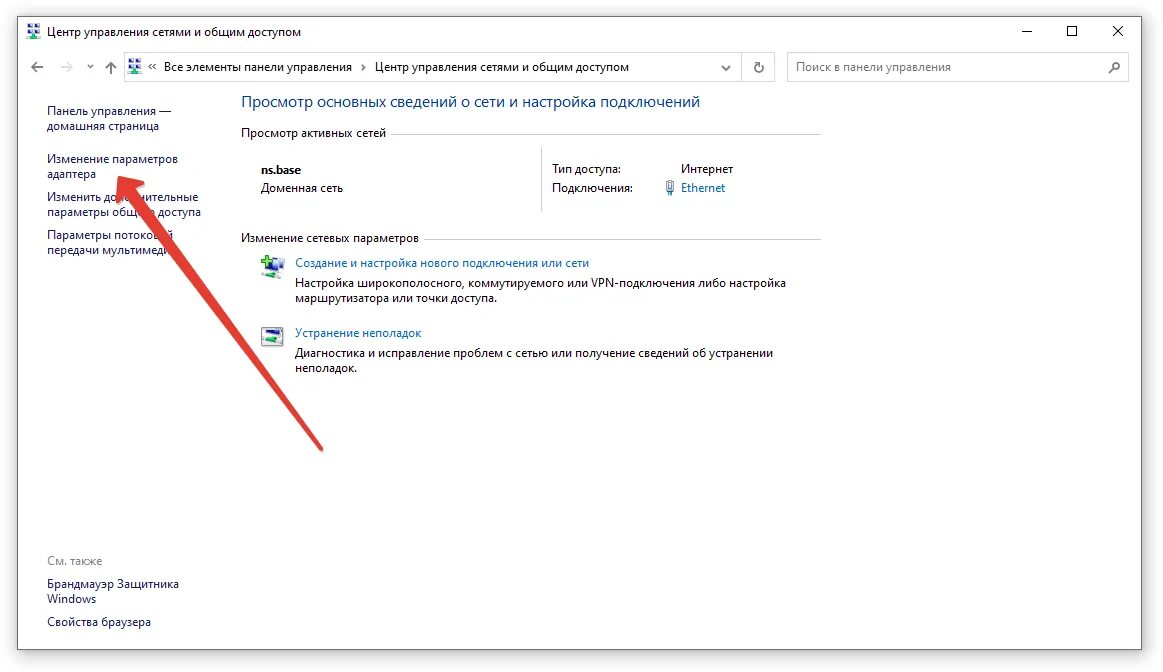The image size is (1163, 672).
Task: Click the window title bar network icon
Action: 34,32
